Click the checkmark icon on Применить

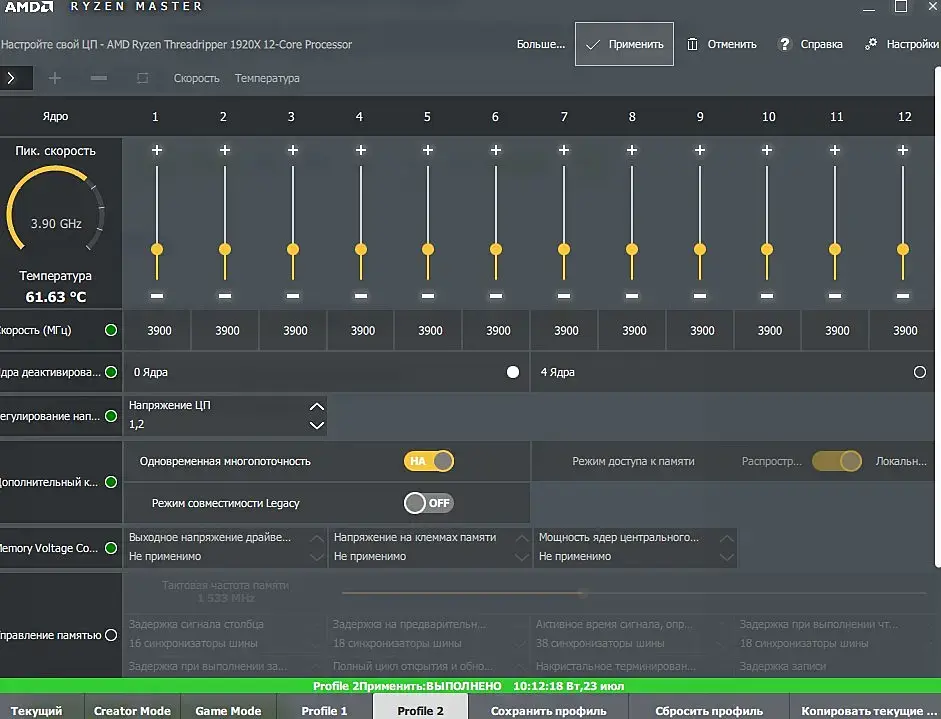[x=593, y=44]
